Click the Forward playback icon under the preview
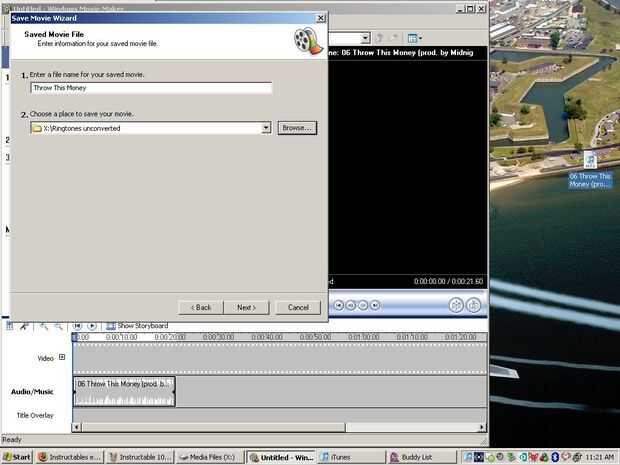Image resolution: width=620 pixels, height=465 pixels. [x=375, y=305]
